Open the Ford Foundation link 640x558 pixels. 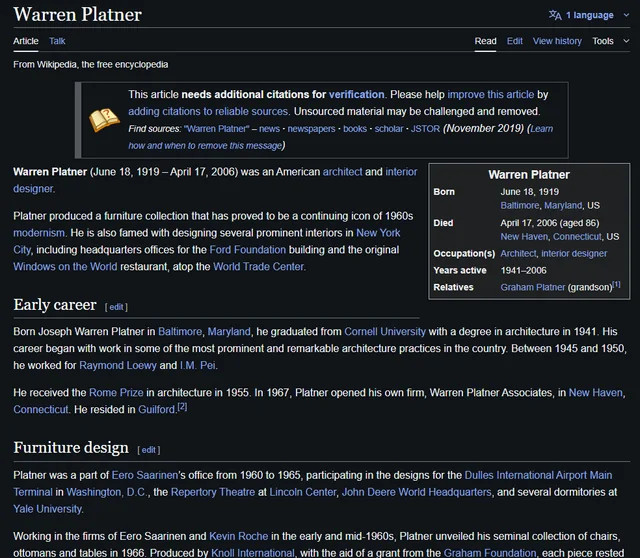click(247, 249)
